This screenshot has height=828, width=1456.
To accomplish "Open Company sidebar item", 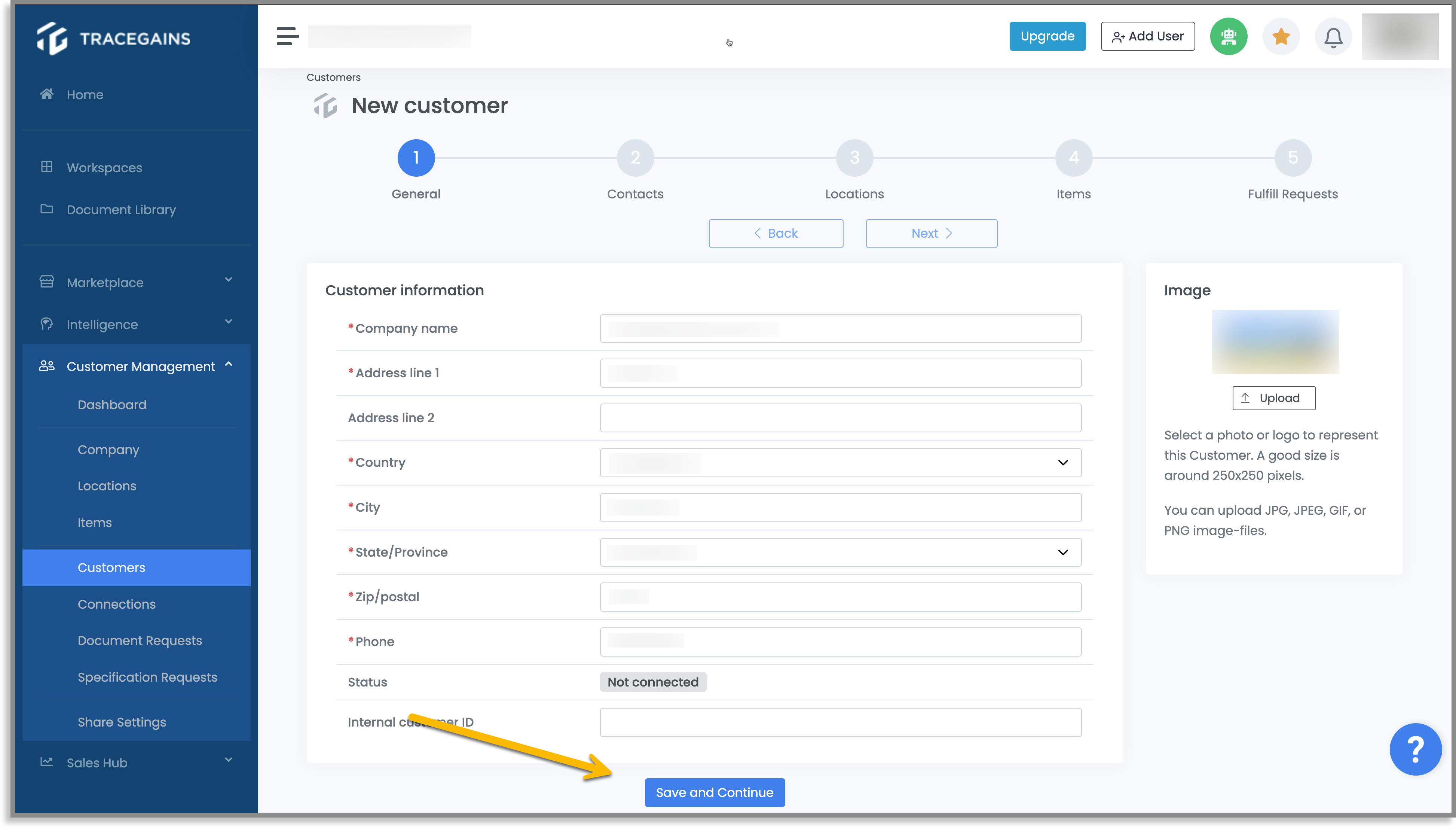I will [108, 450].
